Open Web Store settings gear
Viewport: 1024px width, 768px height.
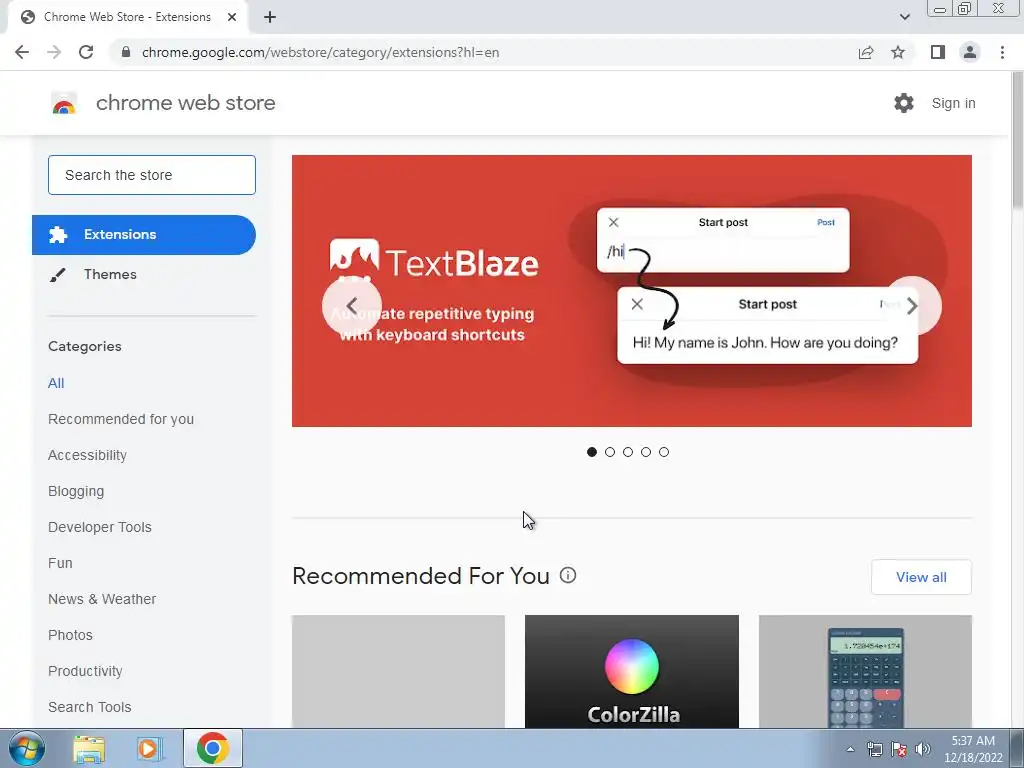904,103
